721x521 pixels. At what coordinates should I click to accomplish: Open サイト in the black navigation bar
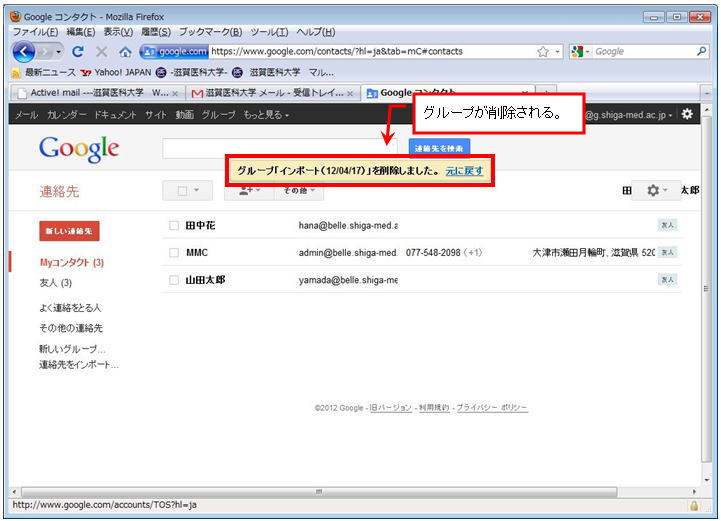[155, 115]
